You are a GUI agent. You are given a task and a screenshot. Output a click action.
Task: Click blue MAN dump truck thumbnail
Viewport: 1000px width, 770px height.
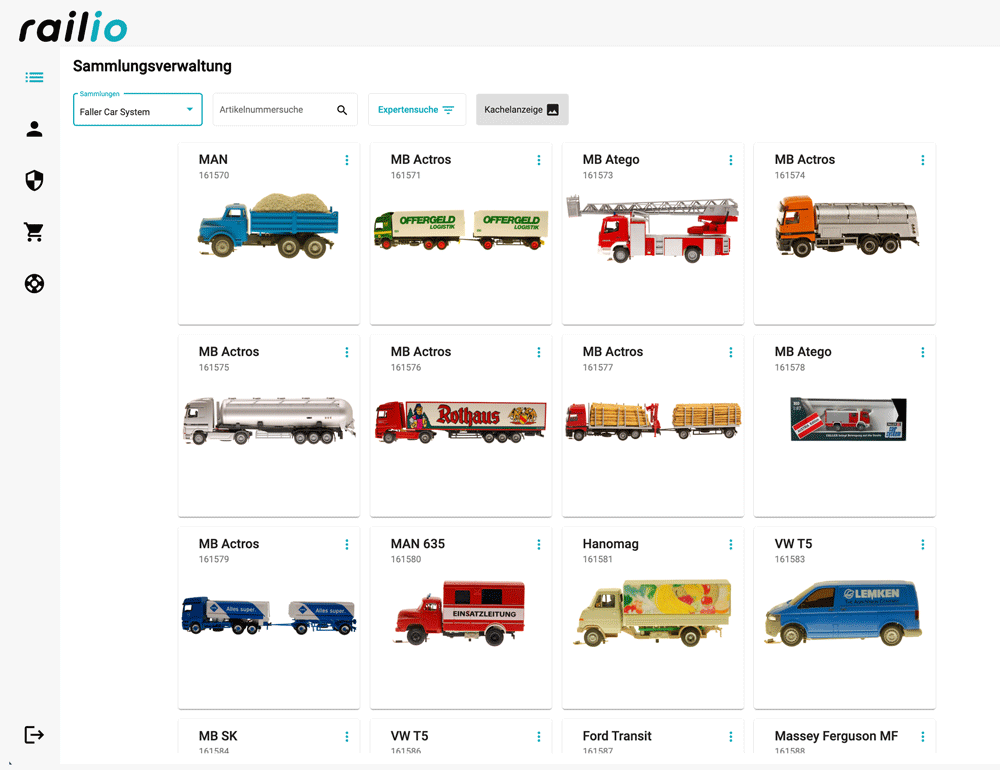tap(268, 226)
